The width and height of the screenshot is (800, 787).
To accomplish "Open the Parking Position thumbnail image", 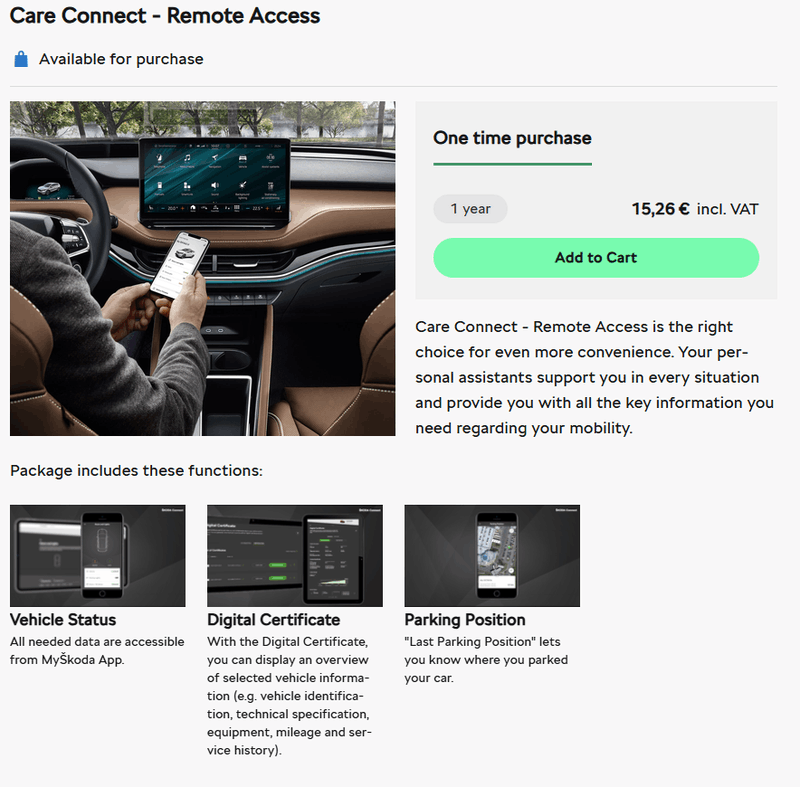I will pyautogui.click(x=492, y=555).
